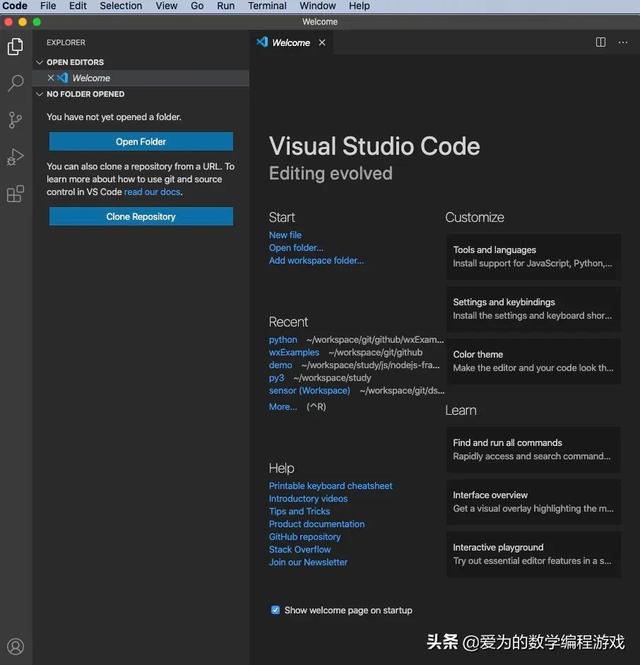Open the Source Control view icon
This screenshot has height=665, width=640.
[x=15, y=120]
